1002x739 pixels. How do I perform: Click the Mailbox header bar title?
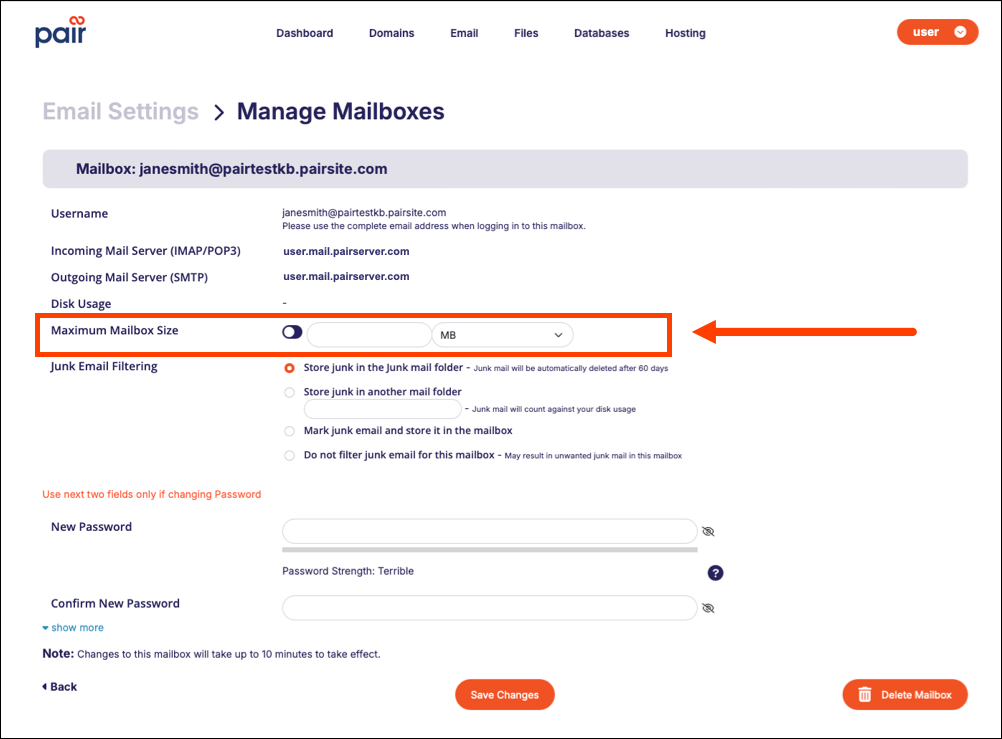231,169
